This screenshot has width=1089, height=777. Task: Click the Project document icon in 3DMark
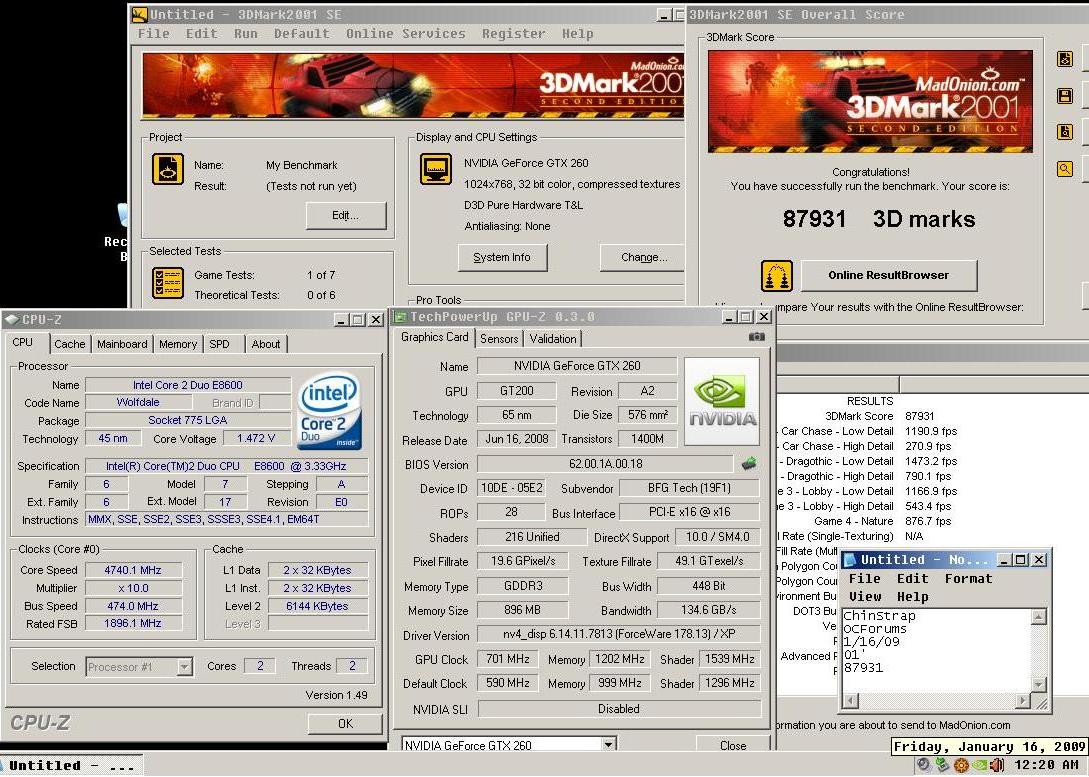167,169
